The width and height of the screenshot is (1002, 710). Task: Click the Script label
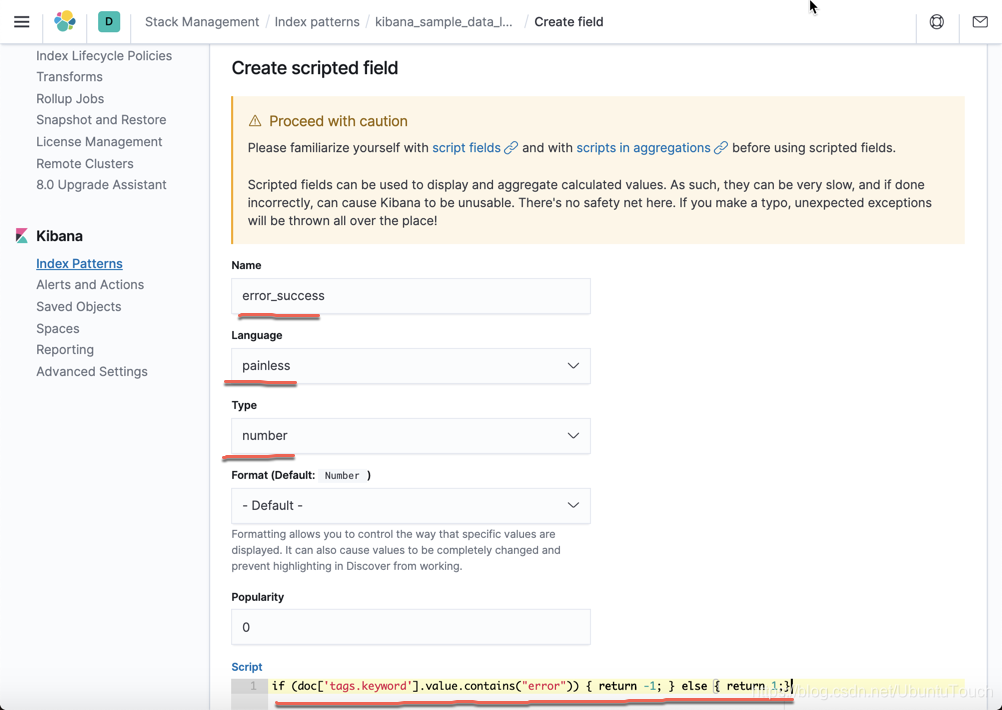[247, 667]
